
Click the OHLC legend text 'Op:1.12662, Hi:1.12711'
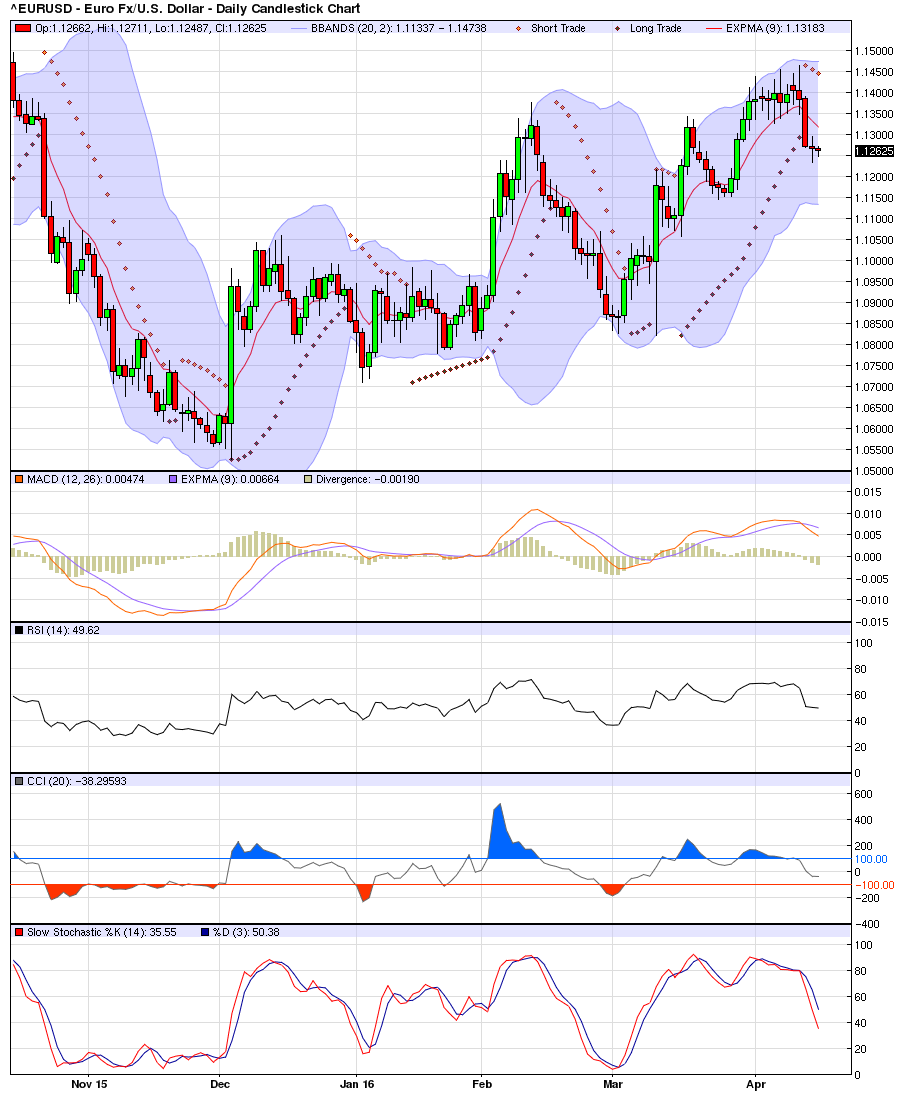point(92,28)
